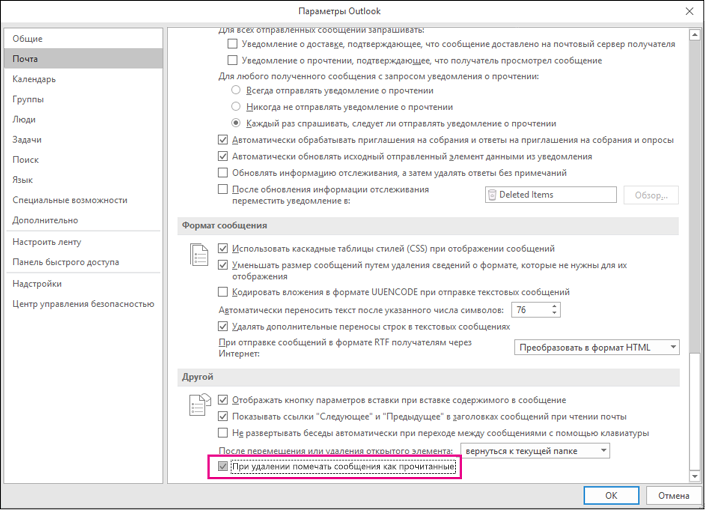705x510 pixels.
Task: Click the Формат сообщения document icon
Action: tap(199, 255)
